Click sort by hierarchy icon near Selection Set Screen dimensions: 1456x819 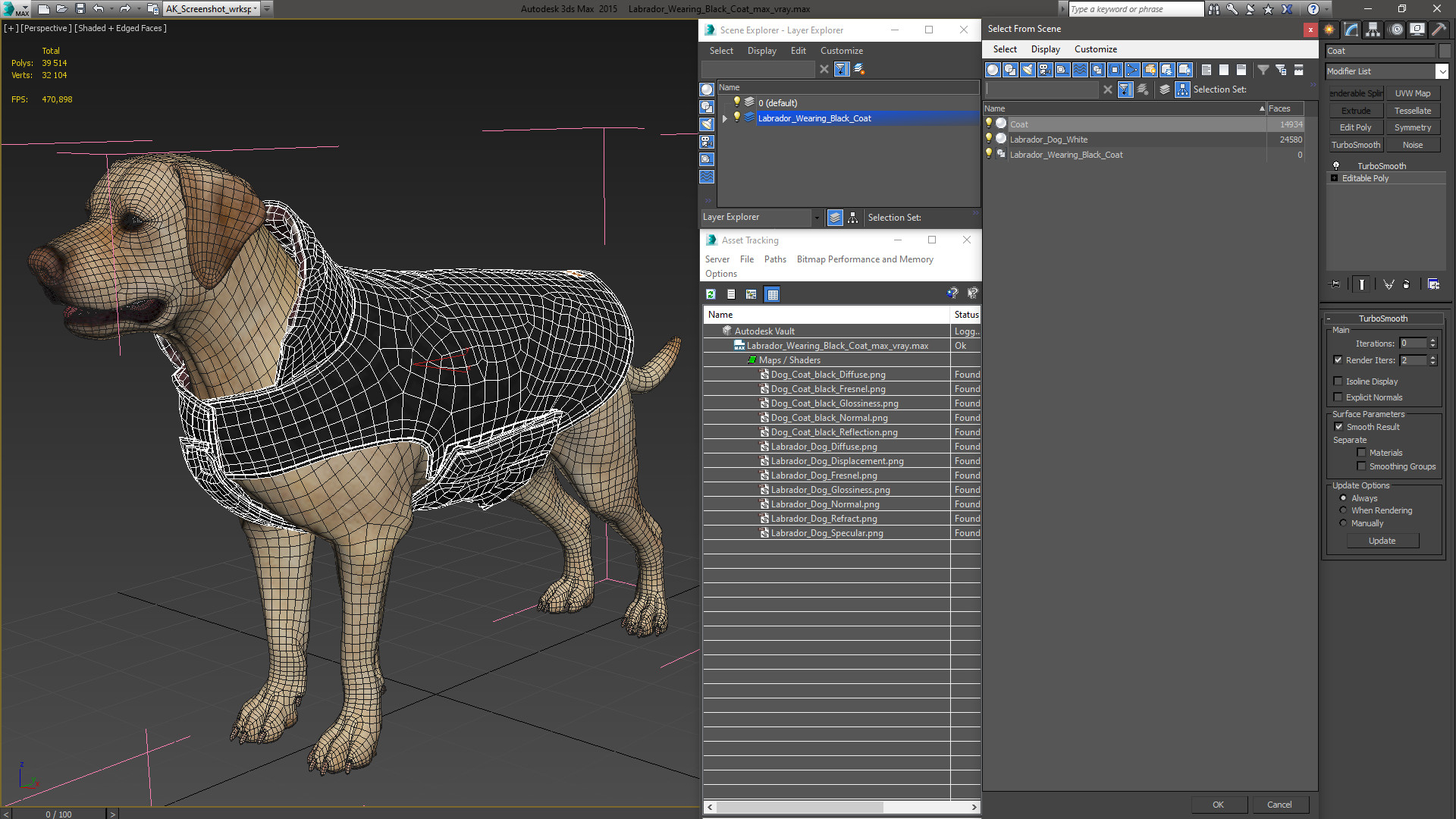point(1182,89)
